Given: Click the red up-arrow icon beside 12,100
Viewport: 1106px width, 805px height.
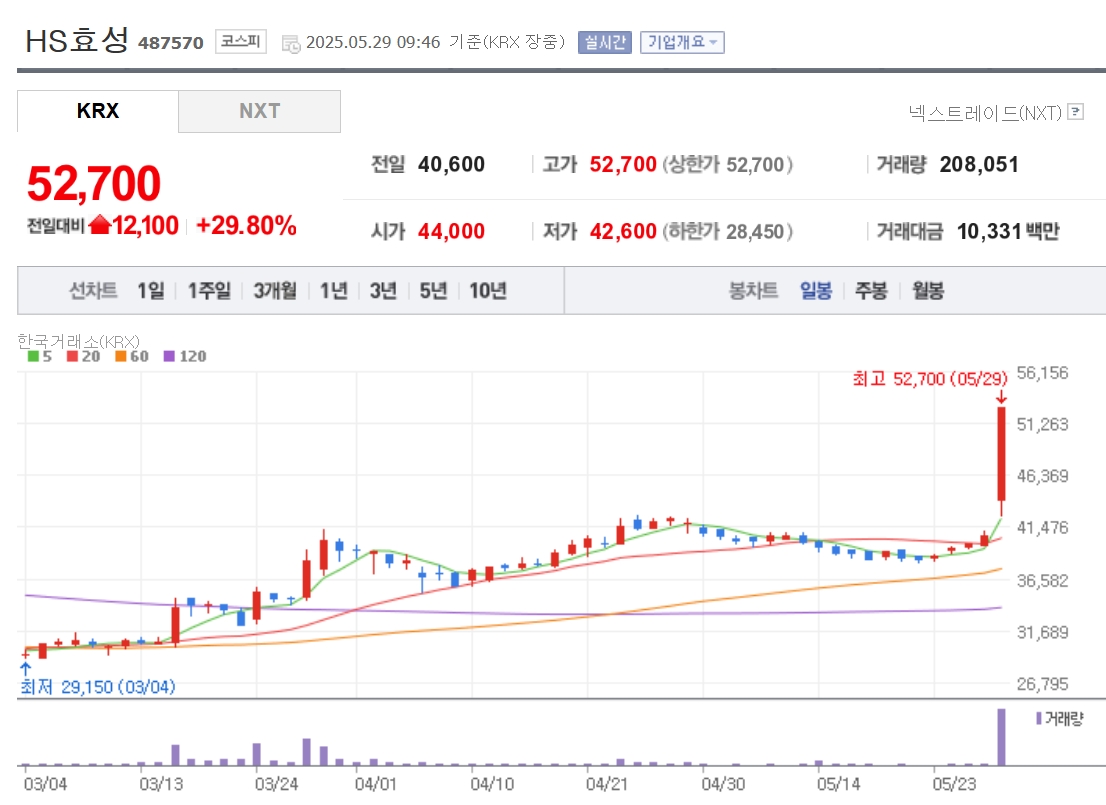Looking at the screenshot, I should (x=100, y=225).
